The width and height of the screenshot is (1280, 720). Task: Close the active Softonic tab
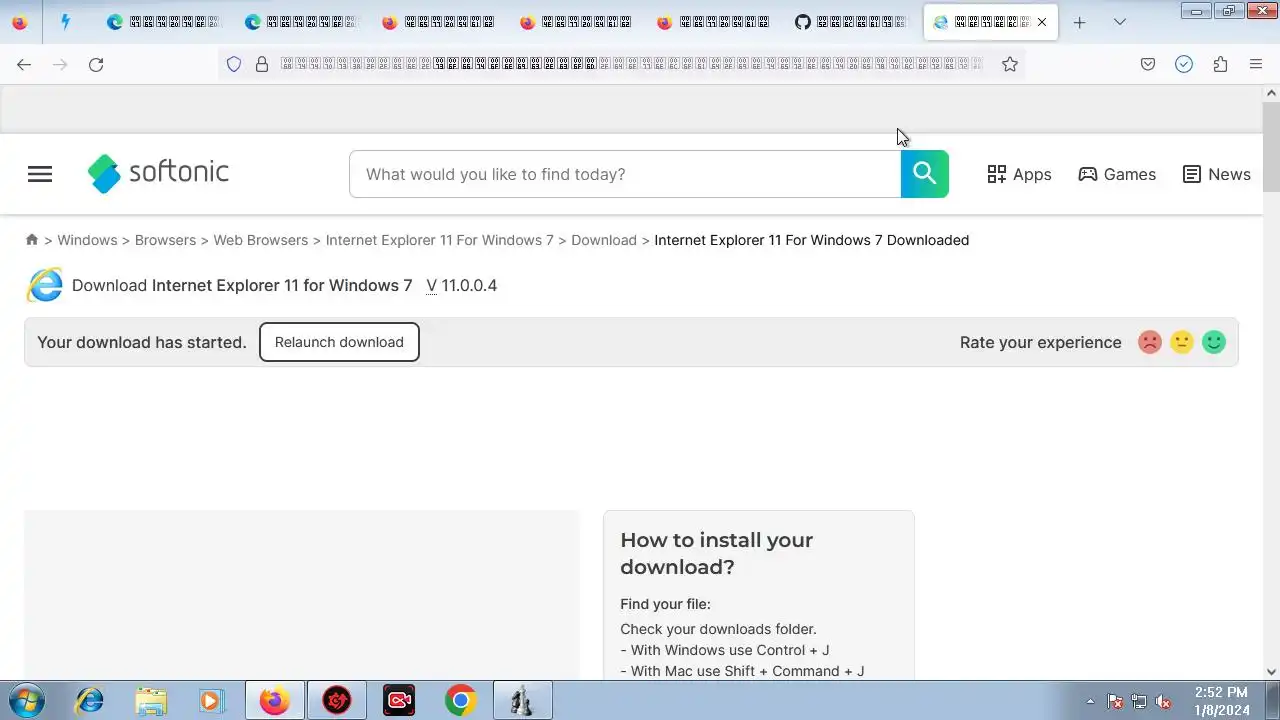[1042, 22]
